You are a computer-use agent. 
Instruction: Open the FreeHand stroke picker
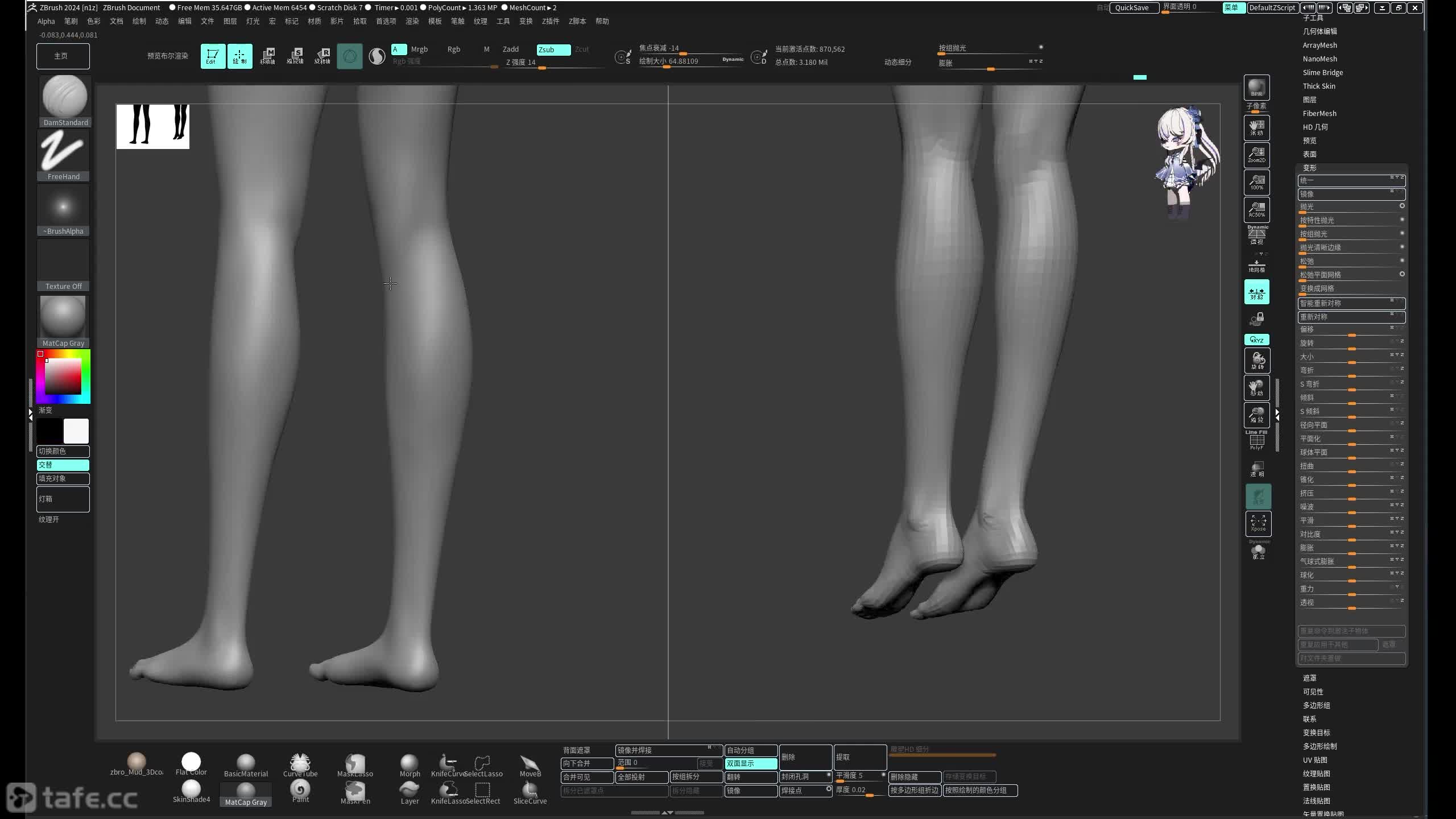click(64, 155)
